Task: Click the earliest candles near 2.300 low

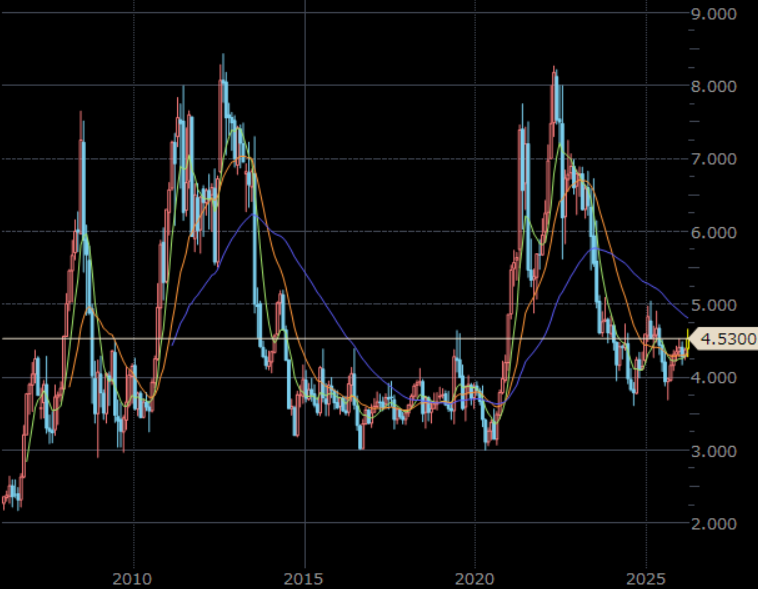Action: pos(10,497)
